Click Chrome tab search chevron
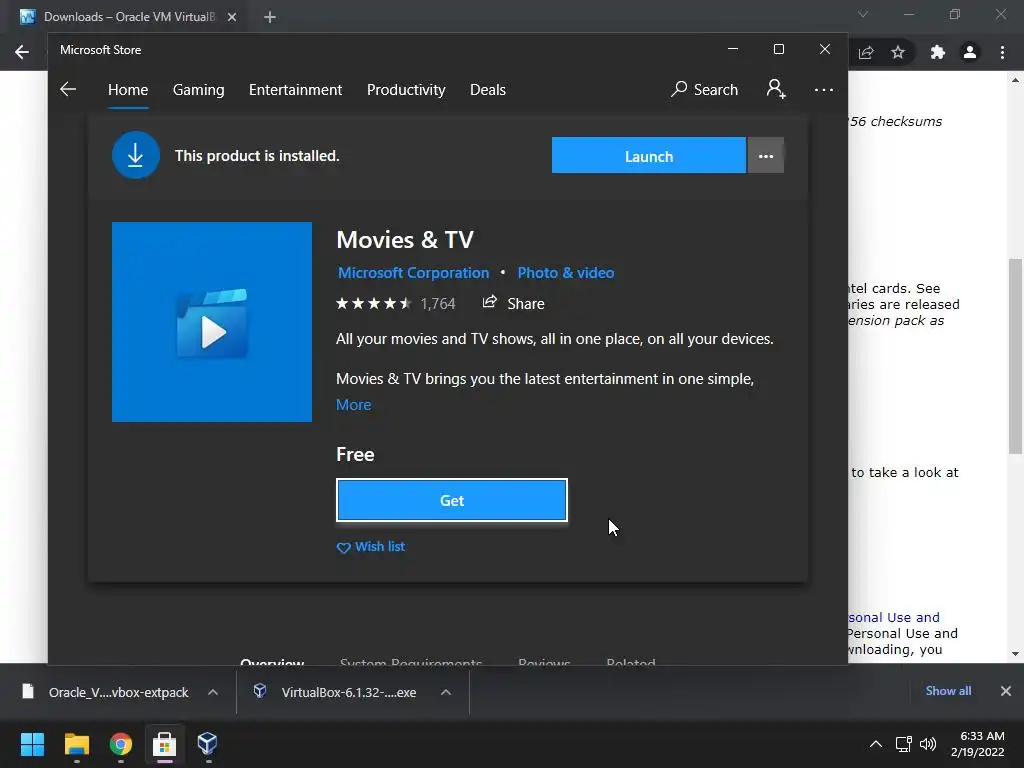 [x=863, y=14]
